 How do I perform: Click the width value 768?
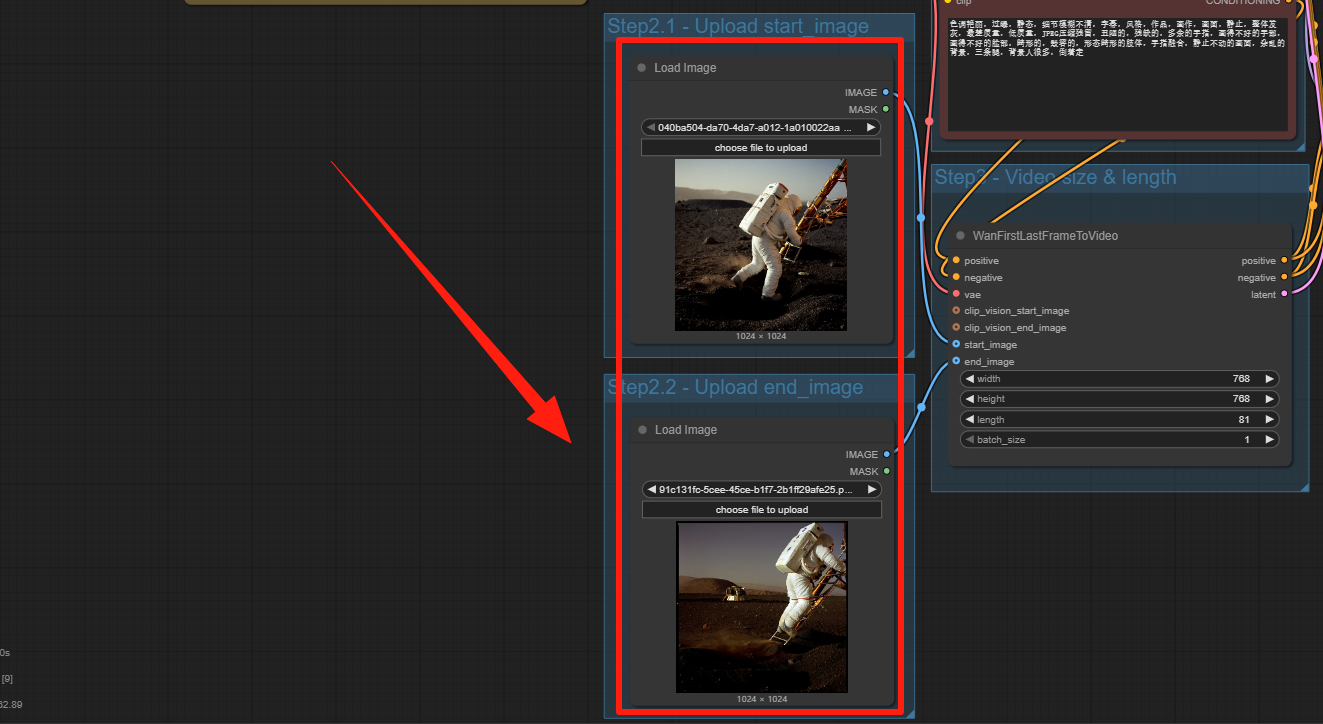click(1241, 379)
